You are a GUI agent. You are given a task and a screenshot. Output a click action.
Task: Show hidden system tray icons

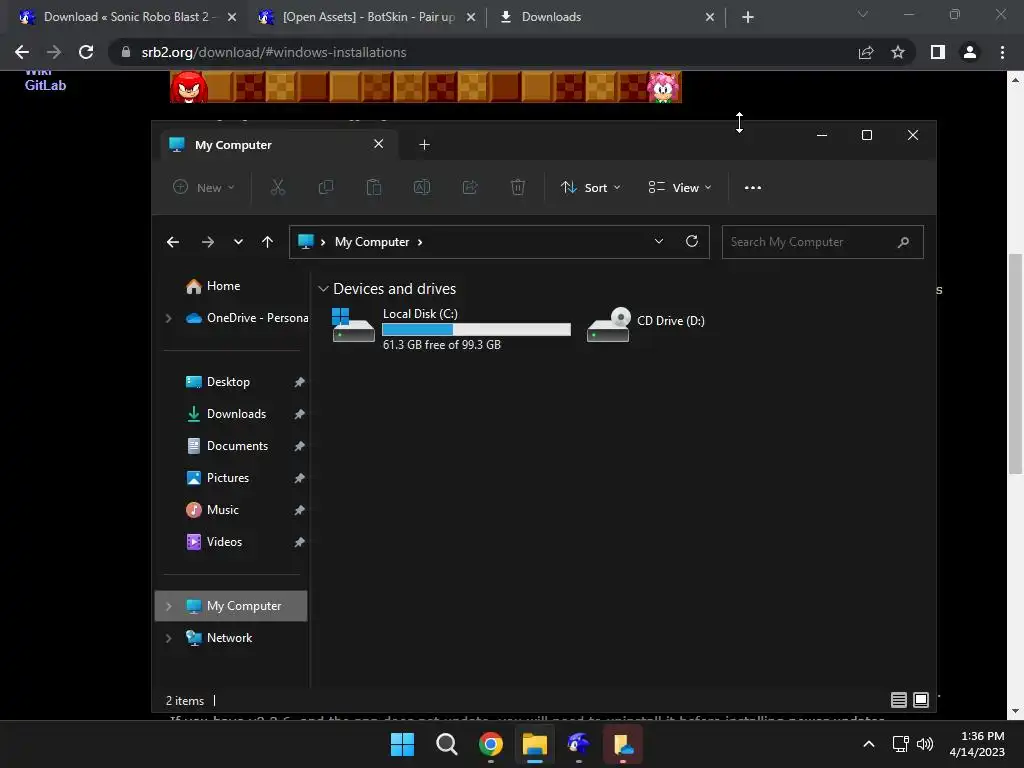(869, 744)
